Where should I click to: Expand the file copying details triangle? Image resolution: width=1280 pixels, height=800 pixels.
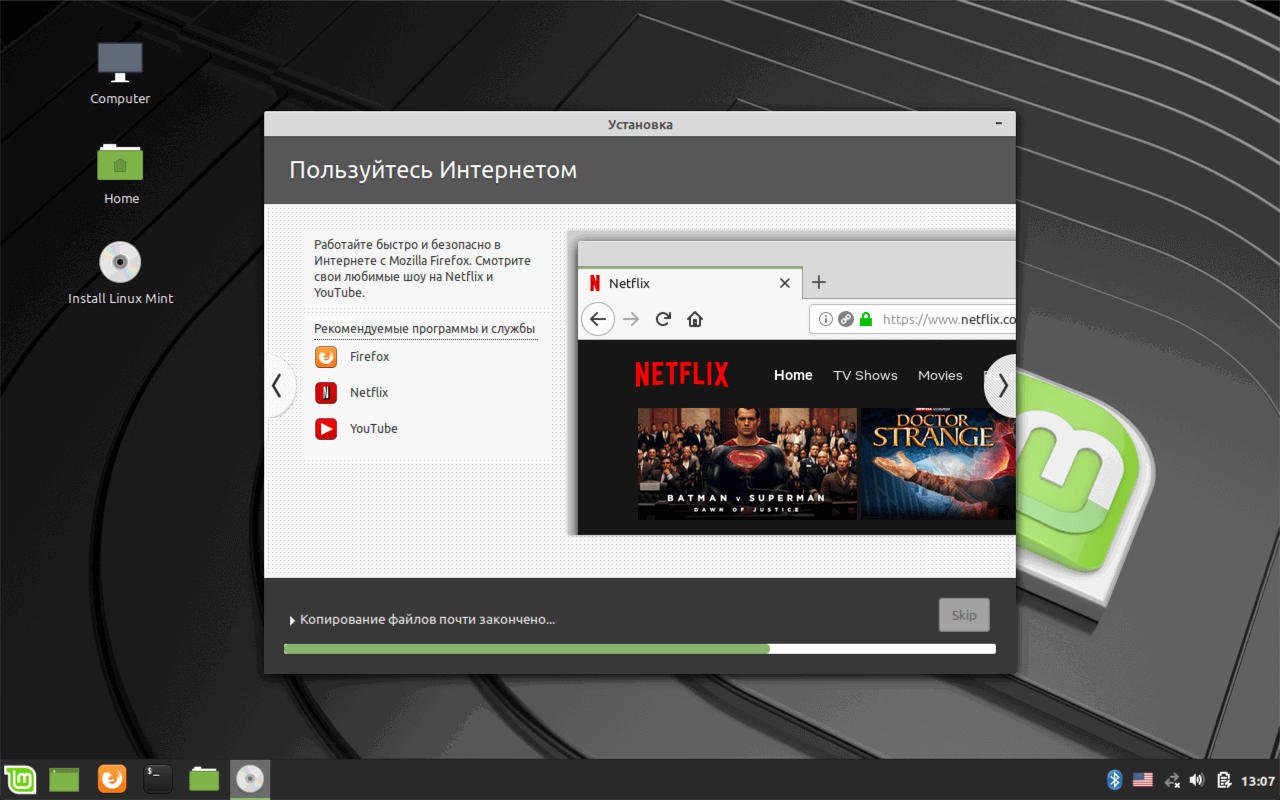(292, 620)
